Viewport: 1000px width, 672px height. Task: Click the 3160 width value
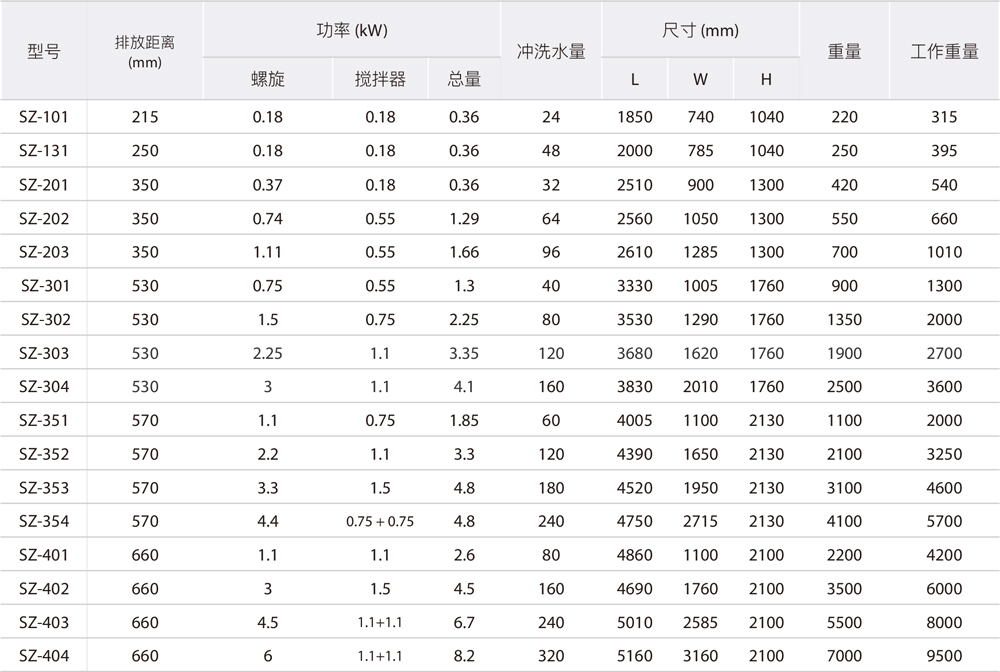click(700, 656)
